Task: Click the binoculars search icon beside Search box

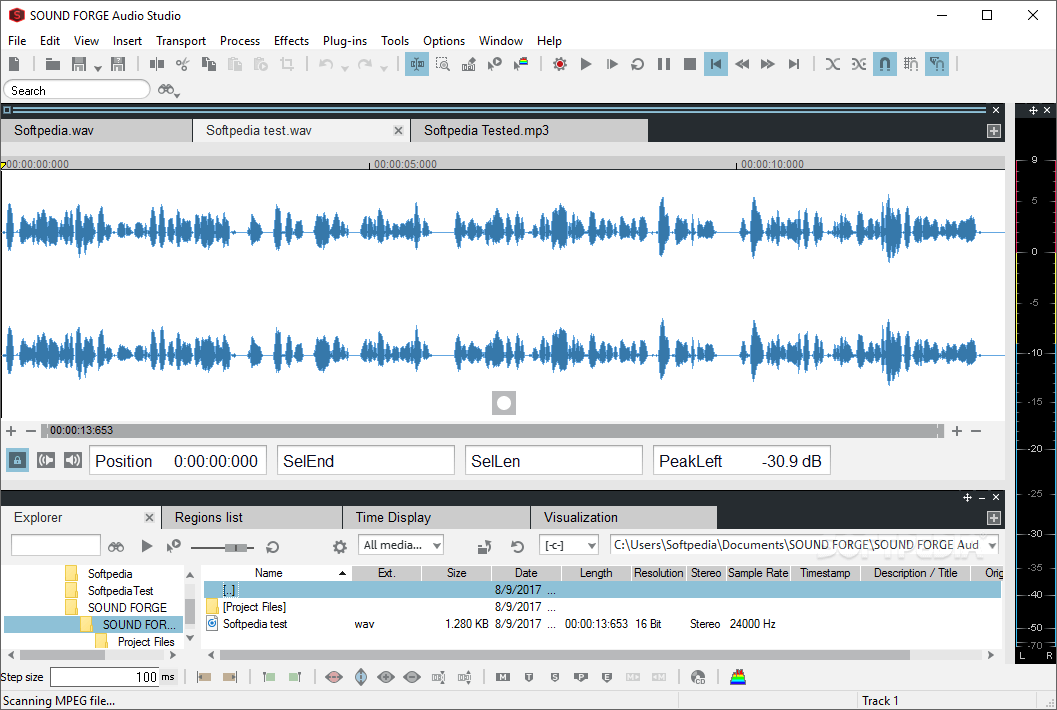Action: 166,90
